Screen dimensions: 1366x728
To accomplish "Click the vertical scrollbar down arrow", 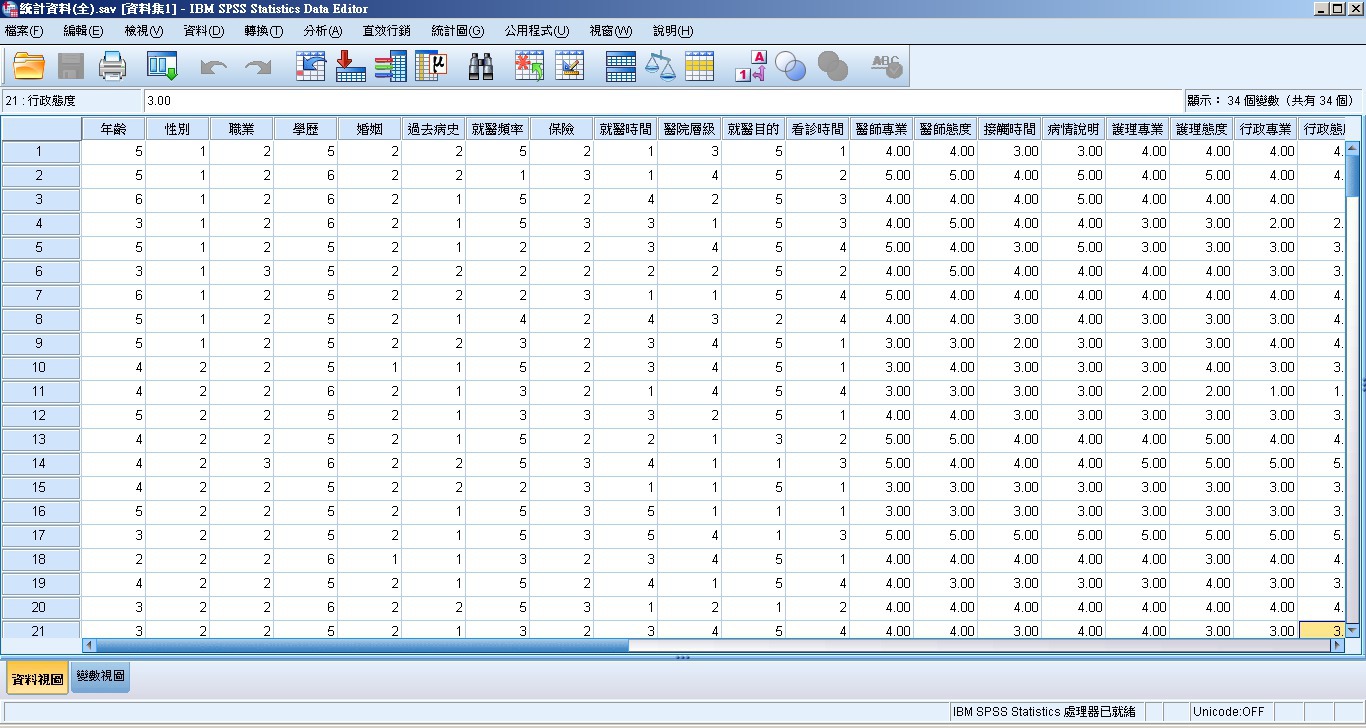I will point(1352,630).
